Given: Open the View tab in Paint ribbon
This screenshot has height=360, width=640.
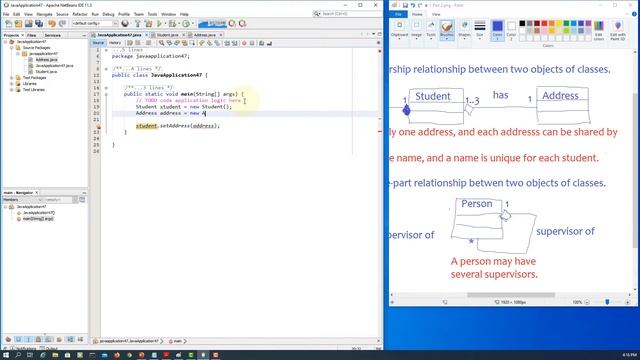Looking at the screenshot, I should [x=436, y=14].
